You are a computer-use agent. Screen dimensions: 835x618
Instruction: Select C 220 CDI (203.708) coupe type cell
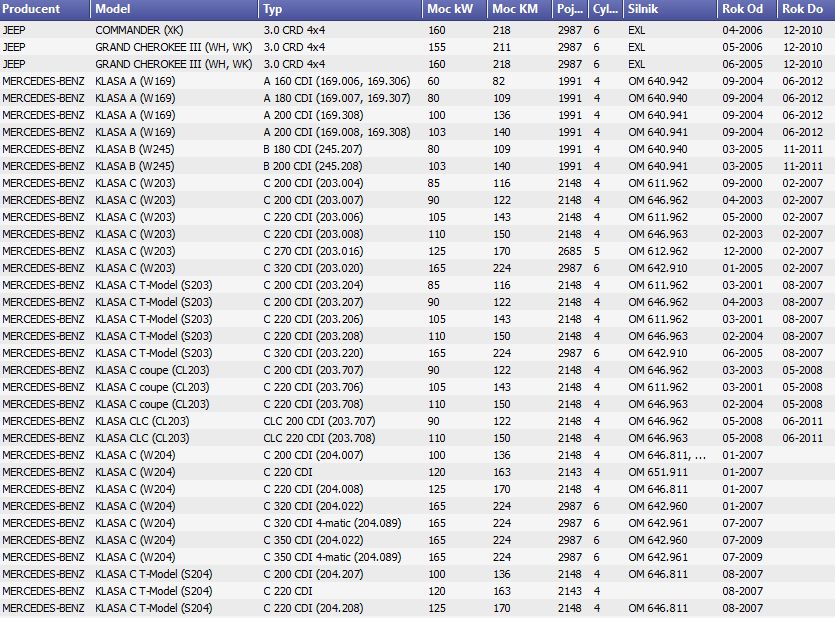tap(313, 405)
